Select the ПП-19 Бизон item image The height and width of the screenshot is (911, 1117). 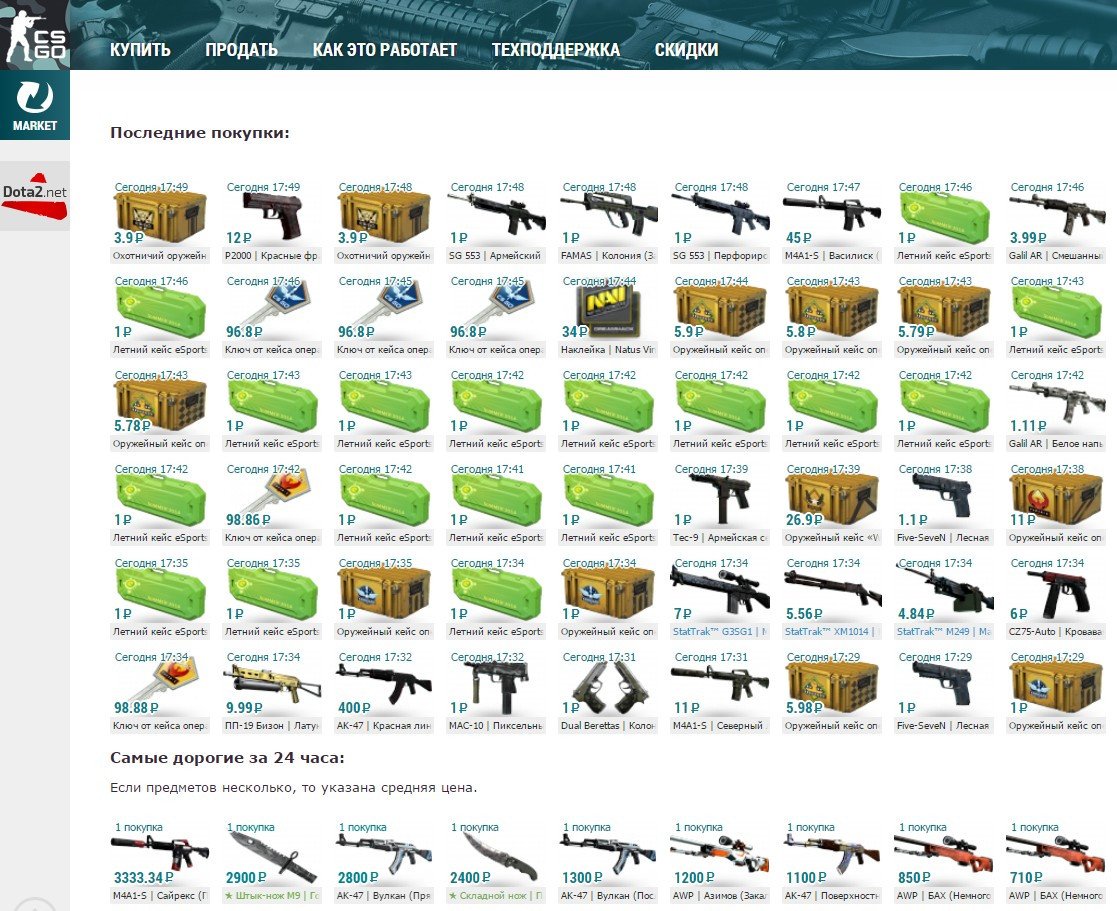272,686
